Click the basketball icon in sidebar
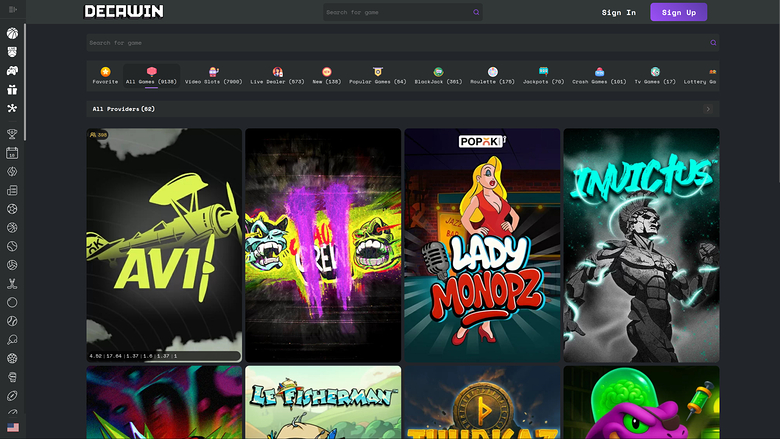 [12, 33]
